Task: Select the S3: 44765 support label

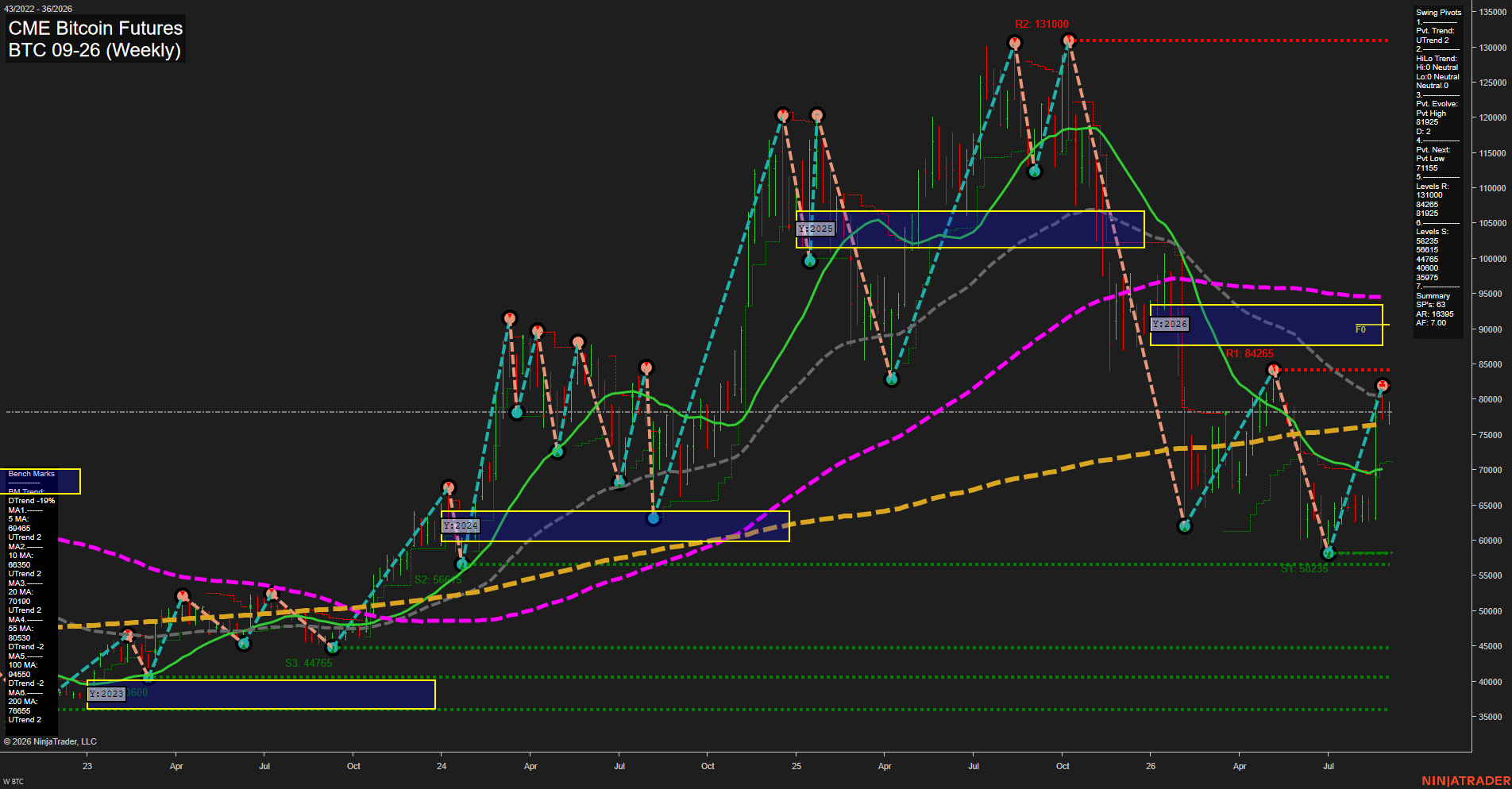Action: [x=309, y=663]
